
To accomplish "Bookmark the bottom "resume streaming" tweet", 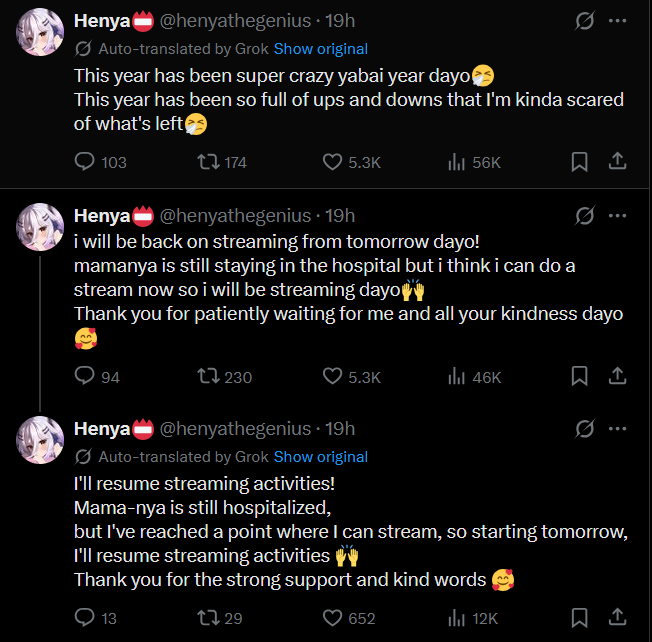I will [x=579, y=618].
